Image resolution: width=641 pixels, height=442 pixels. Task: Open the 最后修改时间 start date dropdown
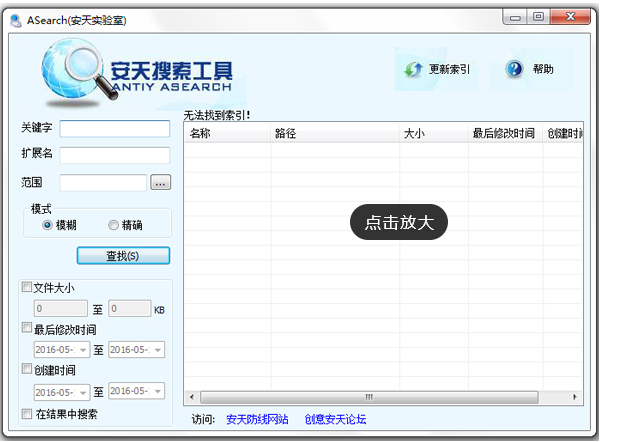pos(83,350)
